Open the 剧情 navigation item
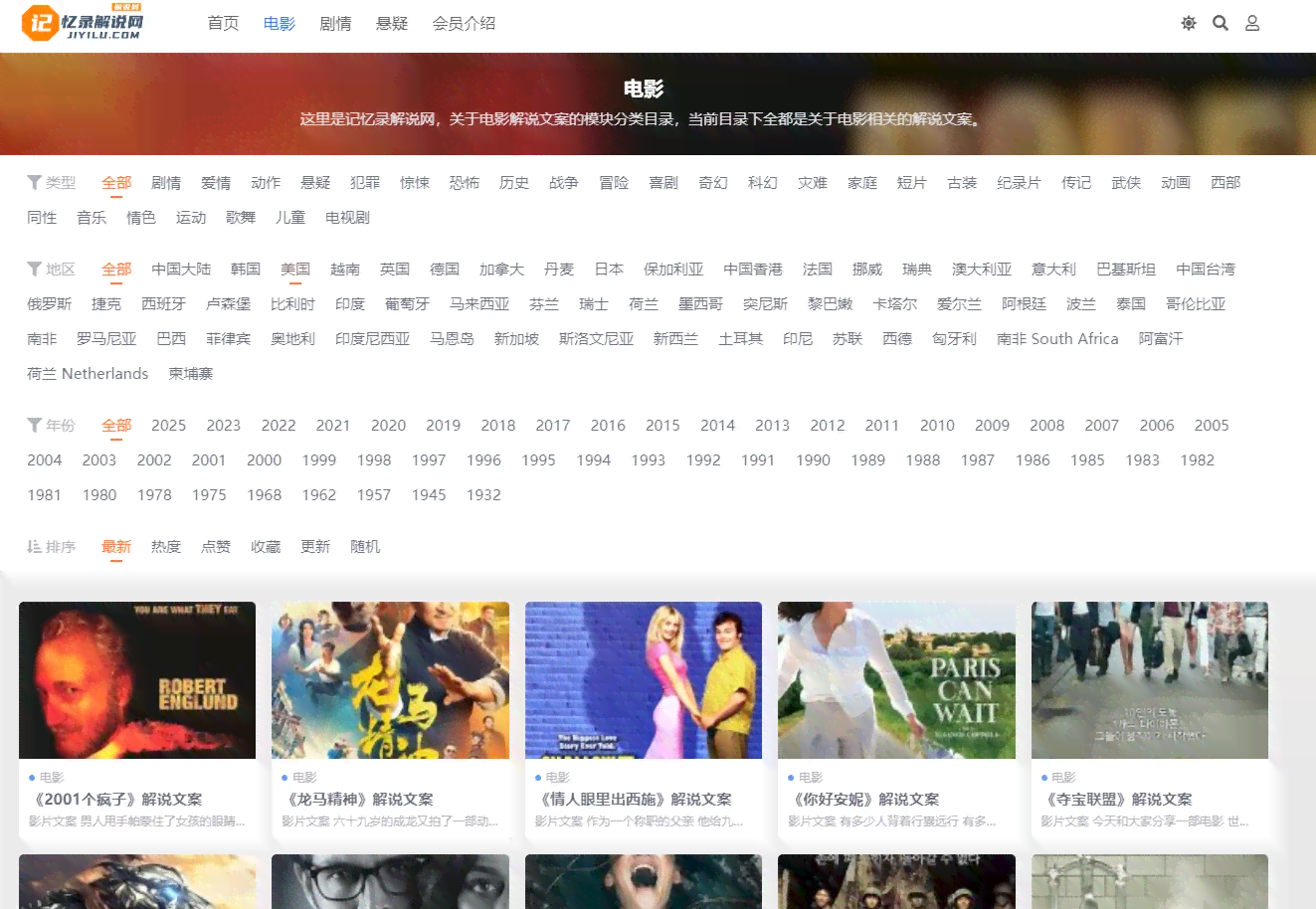Image resolution: width=1316 pixels, height=909 pixels. tap(335, 23)
